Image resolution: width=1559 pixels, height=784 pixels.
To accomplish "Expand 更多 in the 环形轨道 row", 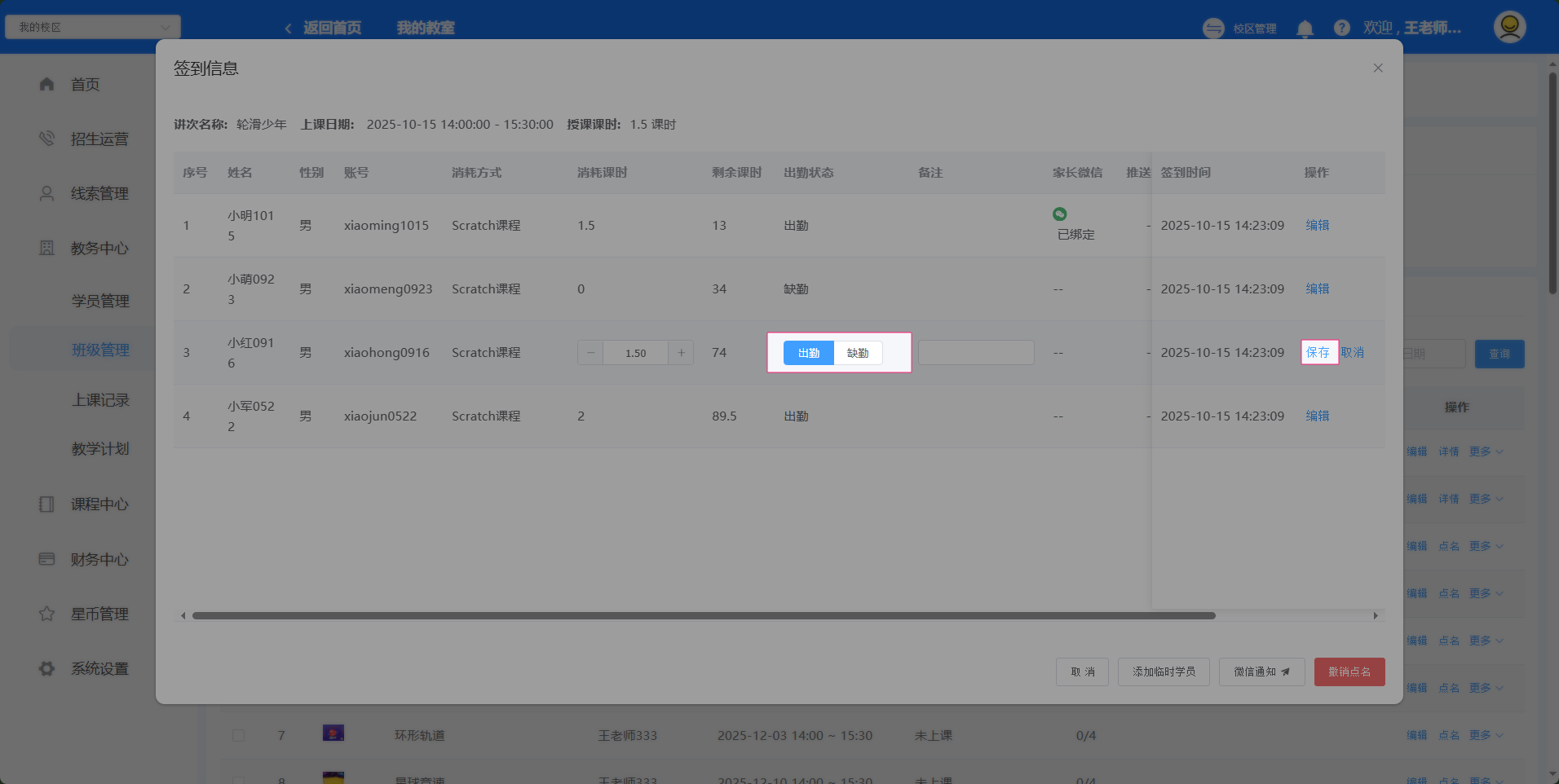I will [1486, 735].
